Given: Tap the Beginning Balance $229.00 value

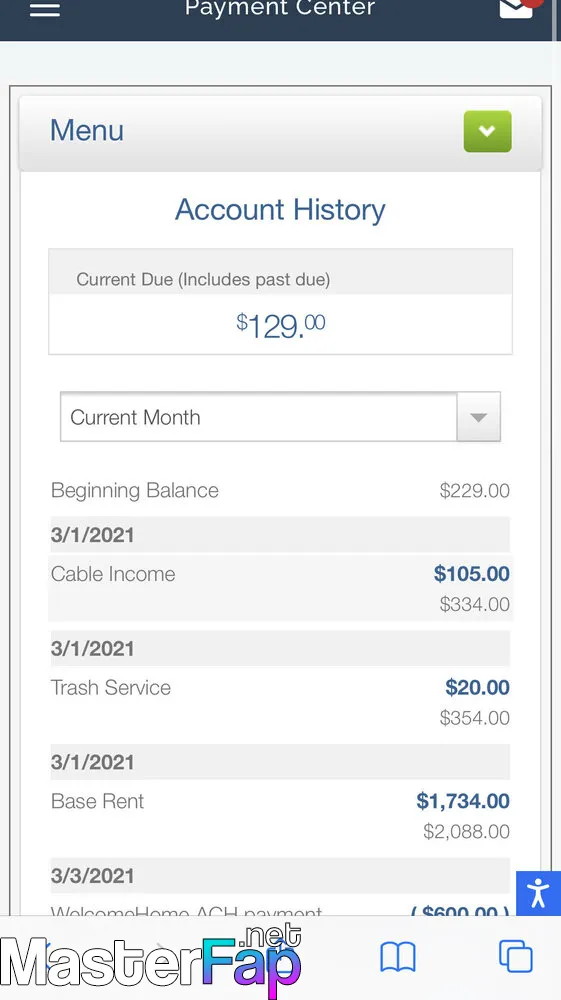Looking at the screenshot, I should click(475, 490).
